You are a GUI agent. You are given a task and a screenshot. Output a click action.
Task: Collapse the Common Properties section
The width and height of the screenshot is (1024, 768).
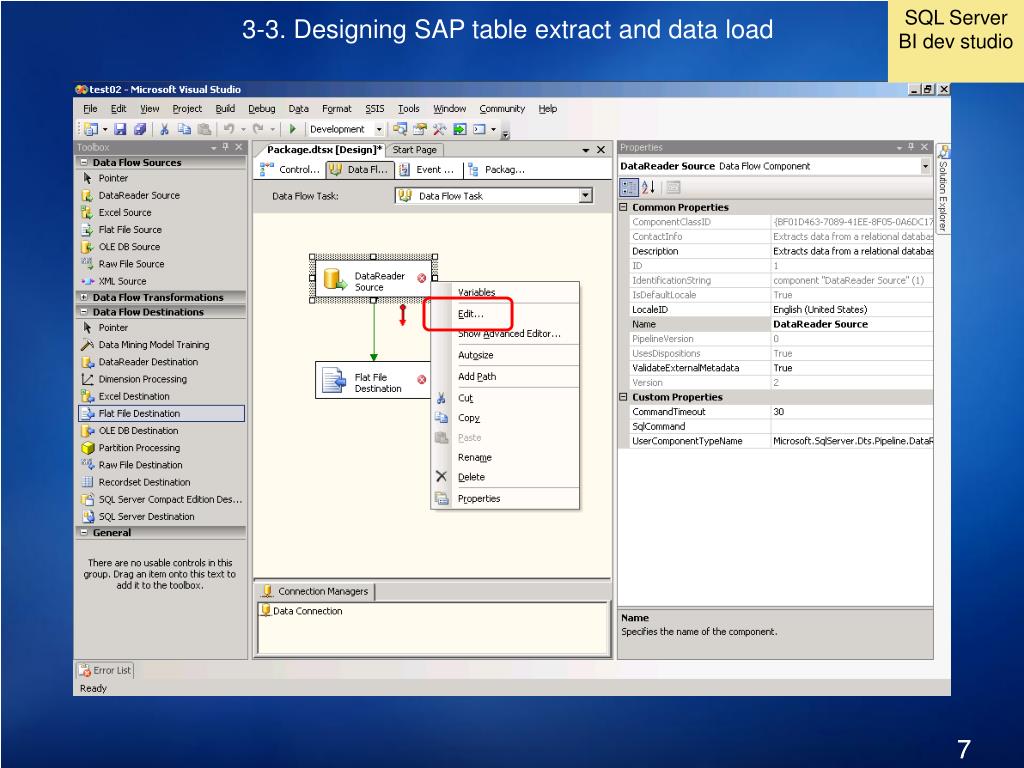pos(624,208)
